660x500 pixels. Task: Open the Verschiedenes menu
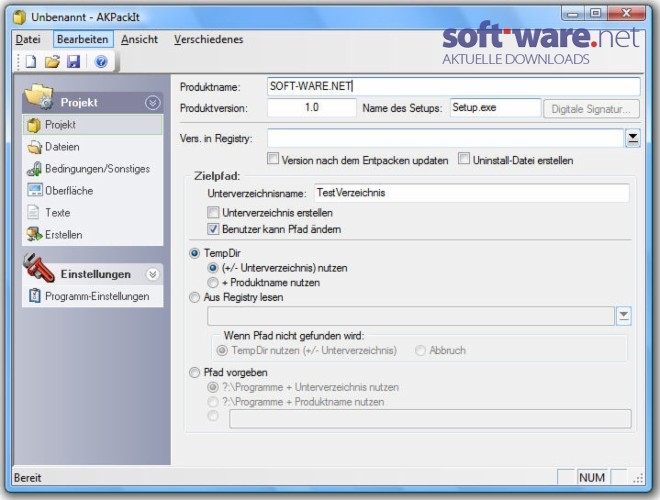coord(209,40)
